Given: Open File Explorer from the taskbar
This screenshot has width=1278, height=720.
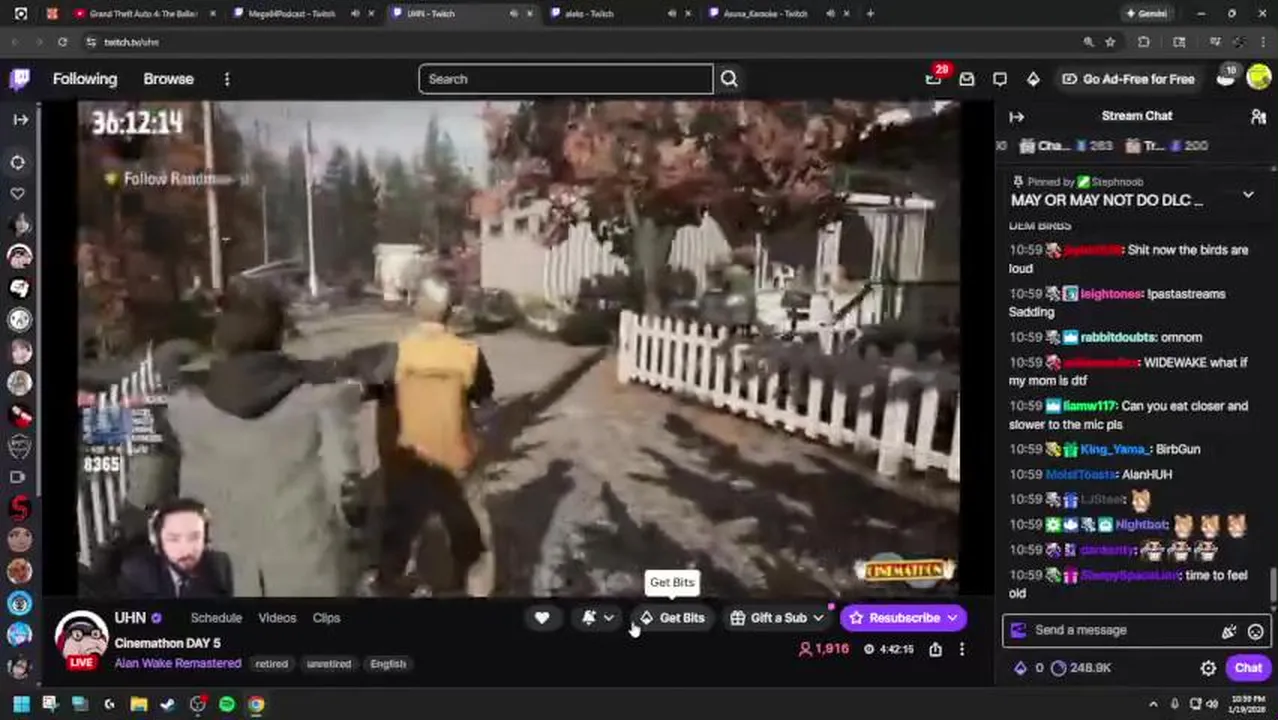Looking at the screenshot, I should pyautogui.click(x=138, y=705).
